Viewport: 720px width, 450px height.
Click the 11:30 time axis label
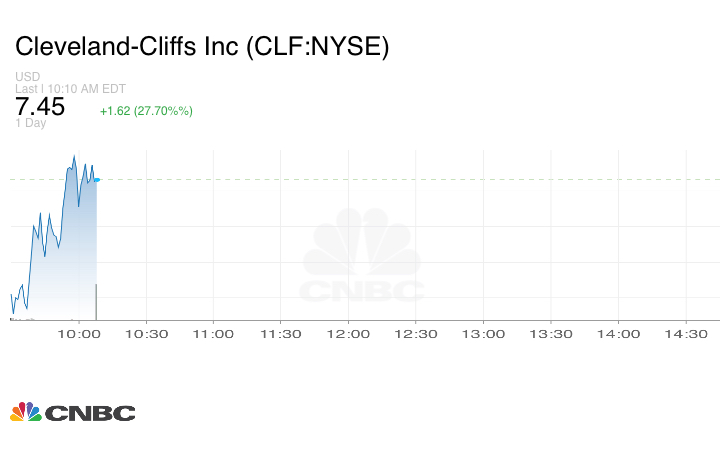(x=280, y=335)
